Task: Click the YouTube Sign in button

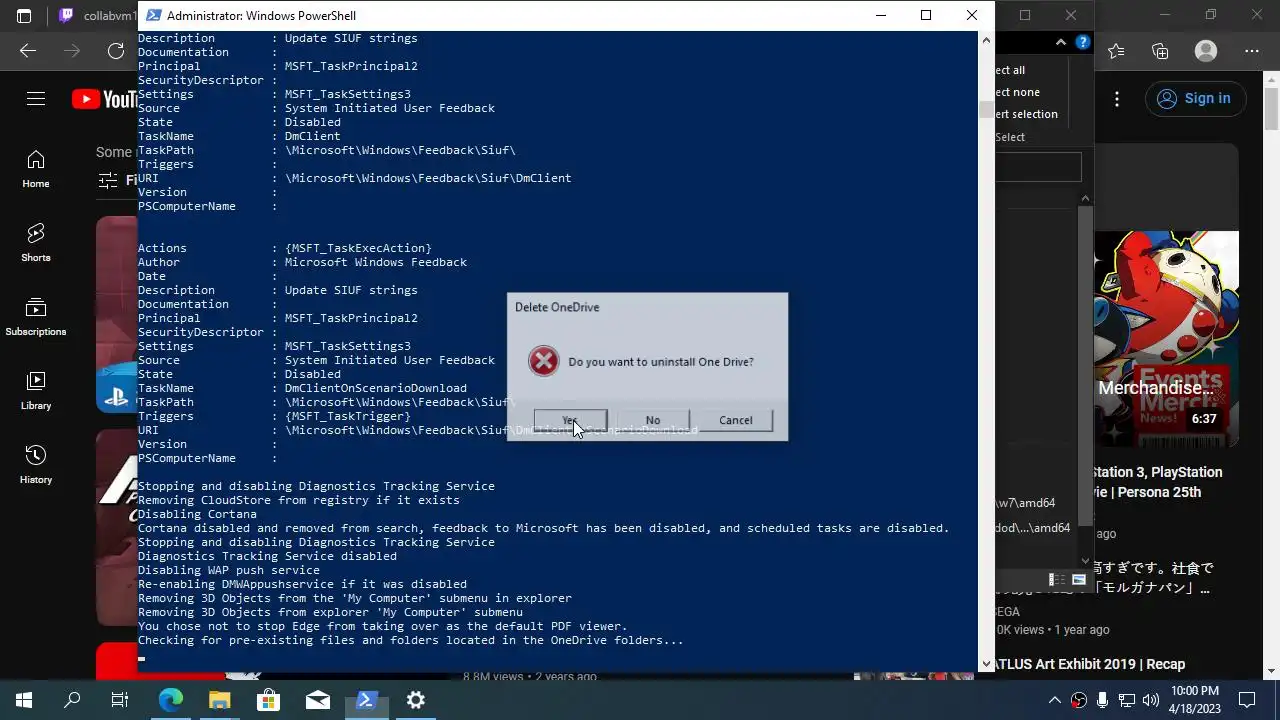Action: pyautogui.click(x=1194, y=98)
